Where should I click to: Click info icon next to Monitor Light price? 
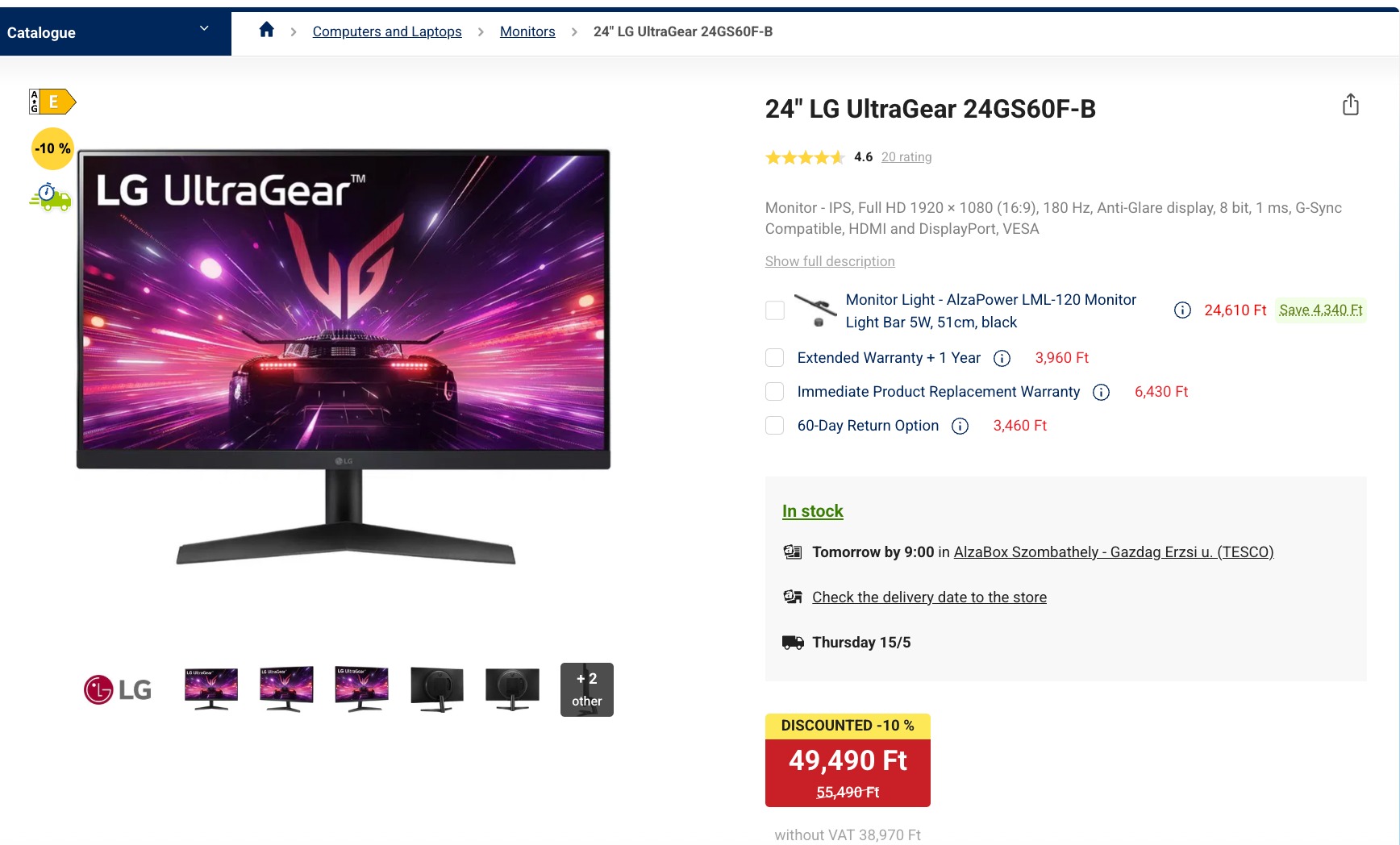tap(1182, 310)
